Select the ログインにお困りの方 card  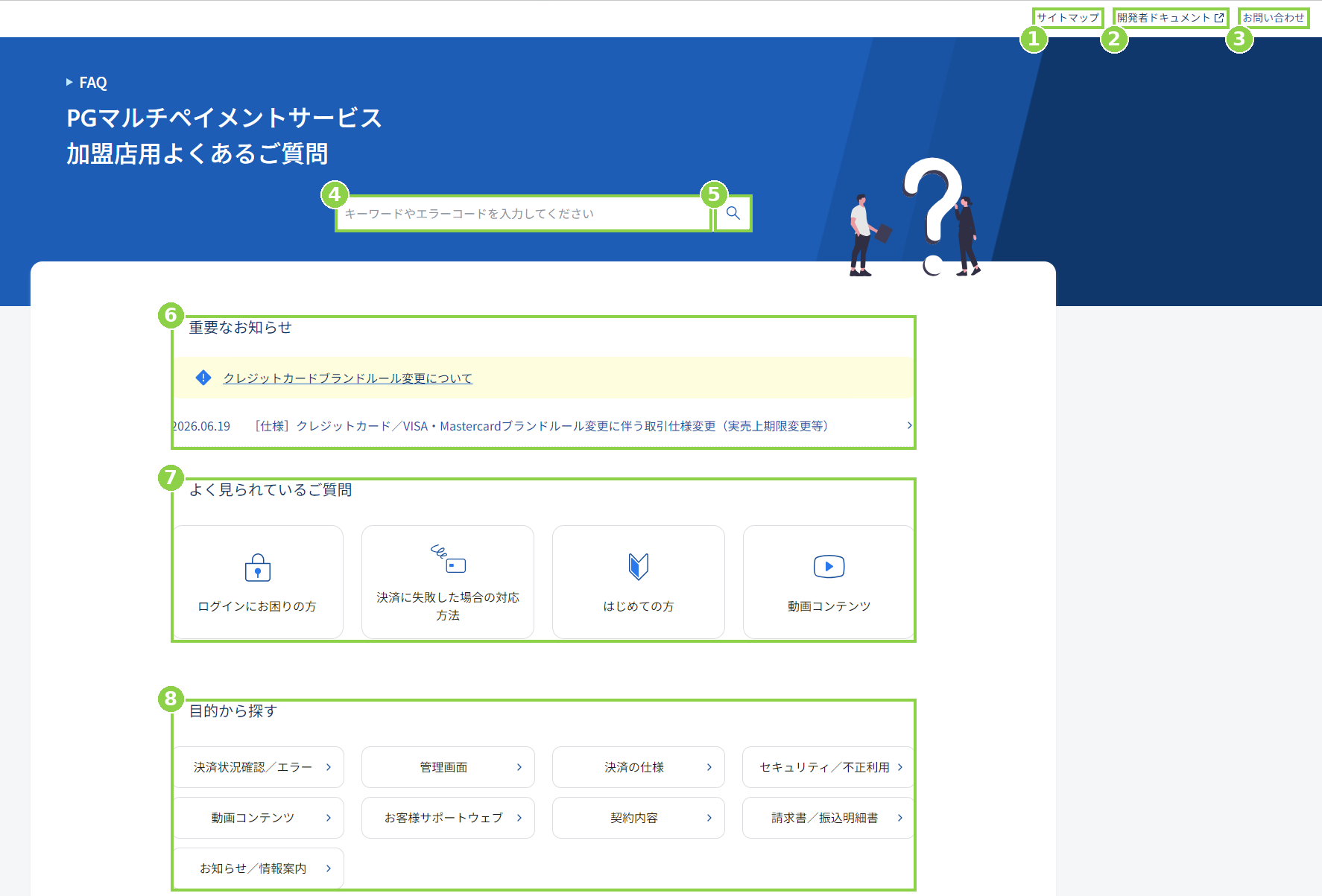point(258,582)
